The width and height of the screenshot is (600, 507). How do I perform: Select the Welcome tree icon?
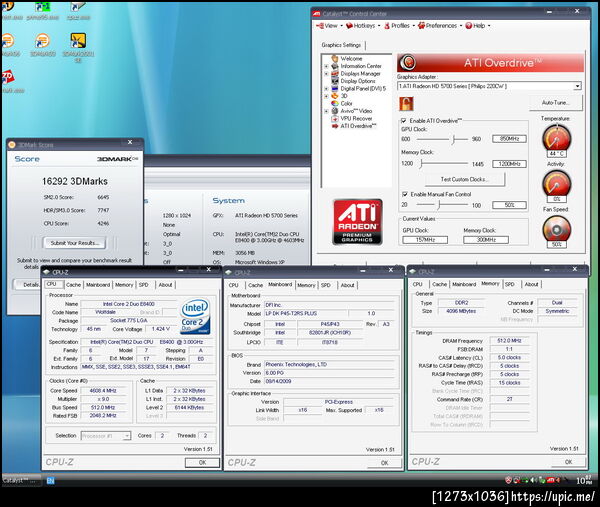[x=335, y=58]
